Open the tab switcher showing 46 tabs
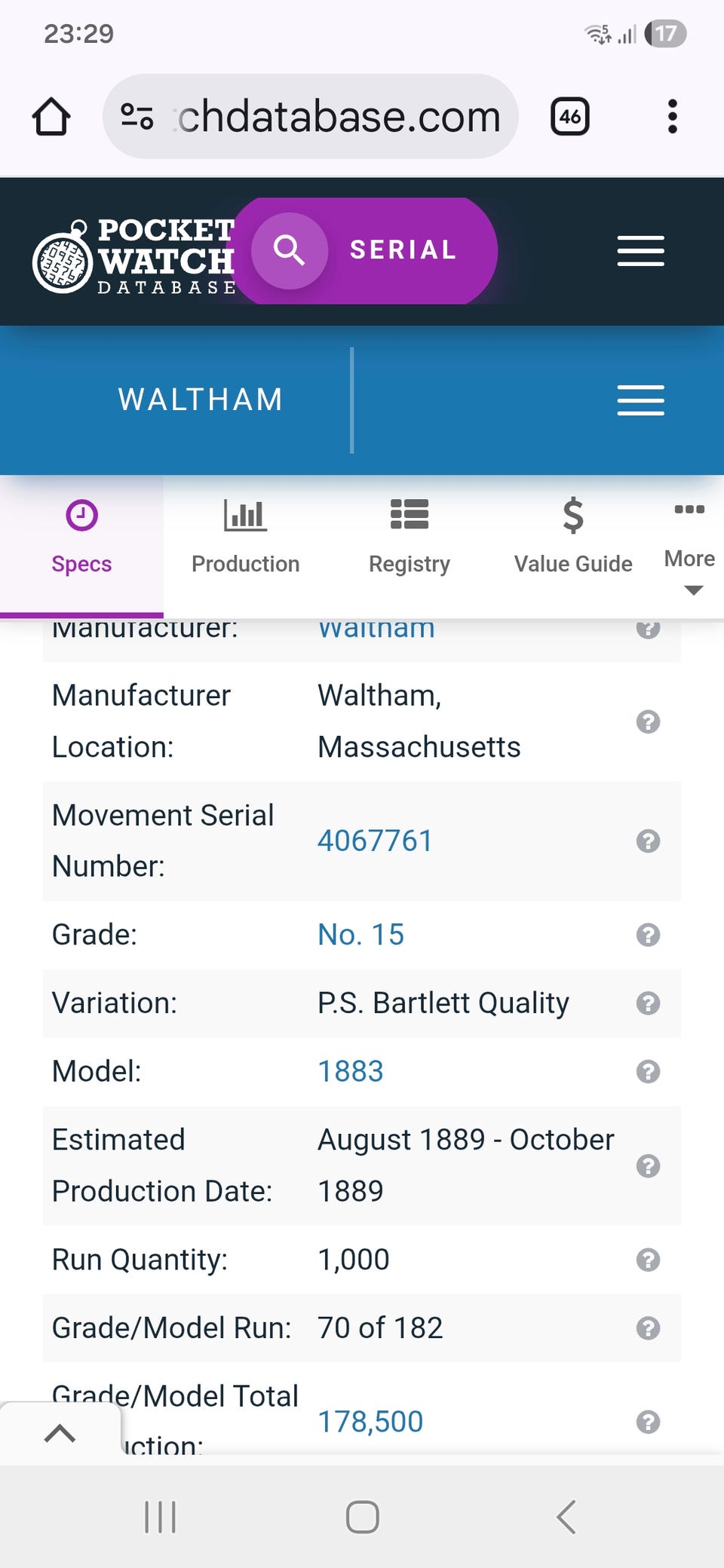Viewport: 724px width, 1568px height. coord(569,117)
